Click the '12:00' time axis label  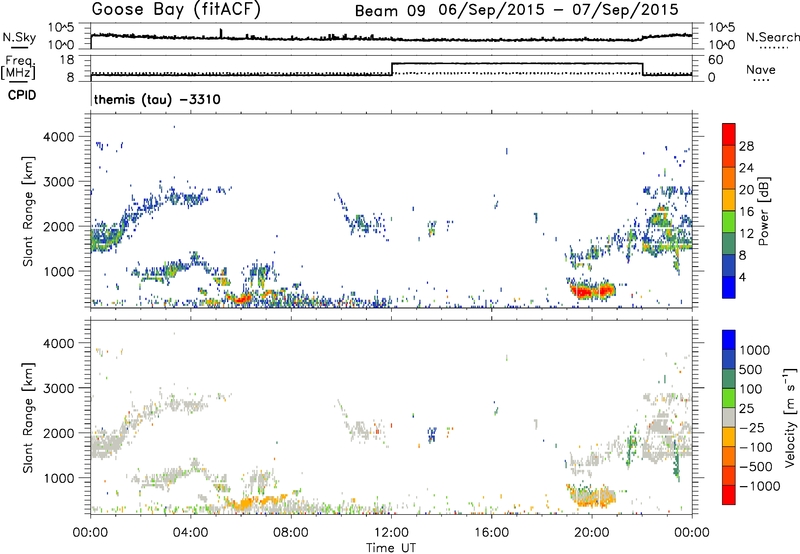[x=391, y=533]
